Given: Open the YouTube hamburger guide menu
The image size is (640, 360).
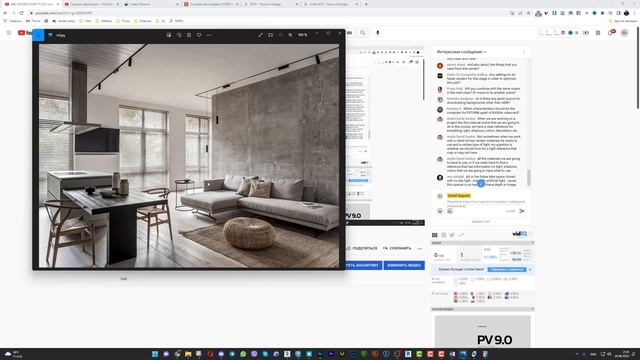Looking at the screenshot, I should pos(9,33).
